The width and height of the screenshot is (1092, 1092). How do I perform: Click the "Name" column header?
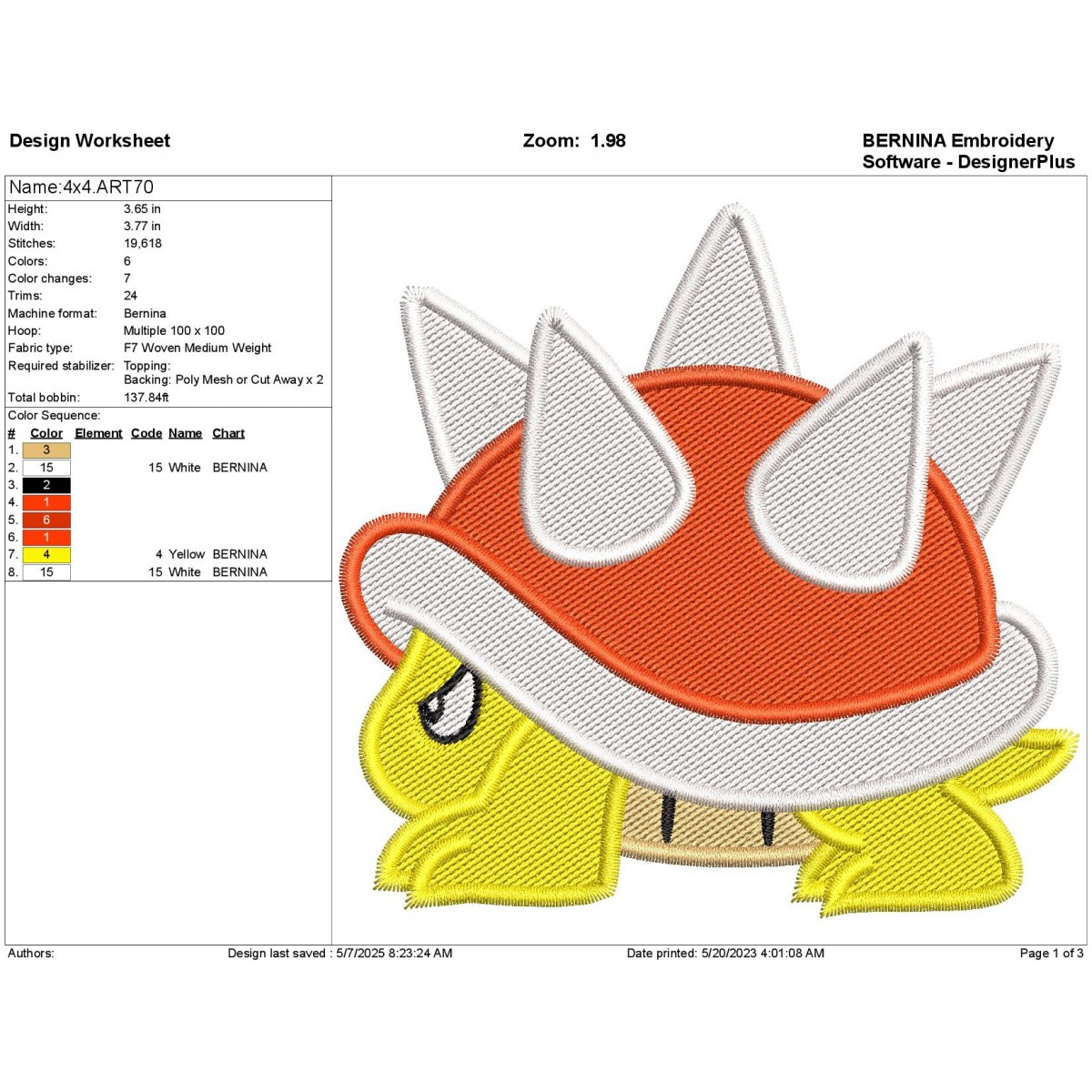point(186,433)
